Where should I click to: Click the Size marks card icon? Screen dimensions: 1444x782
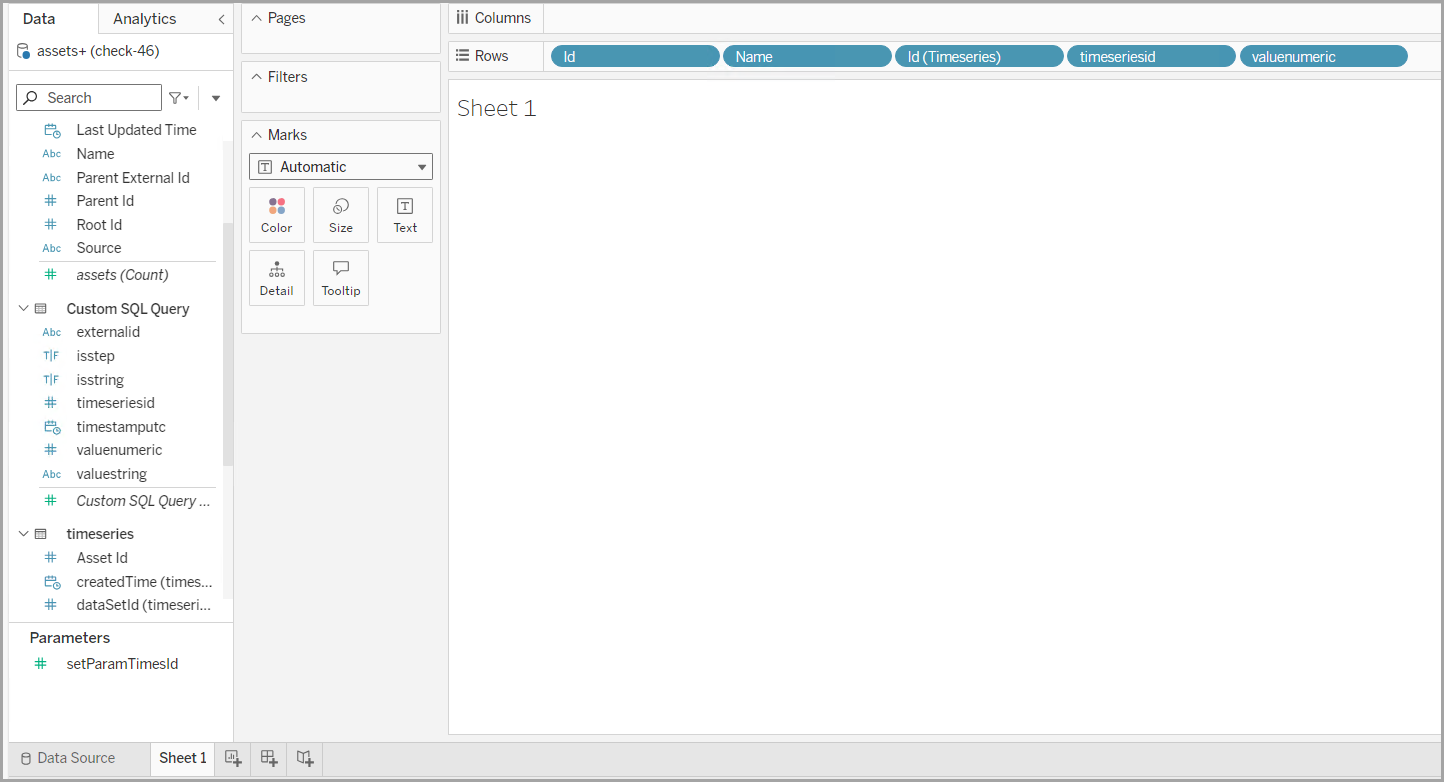[341, 215]
